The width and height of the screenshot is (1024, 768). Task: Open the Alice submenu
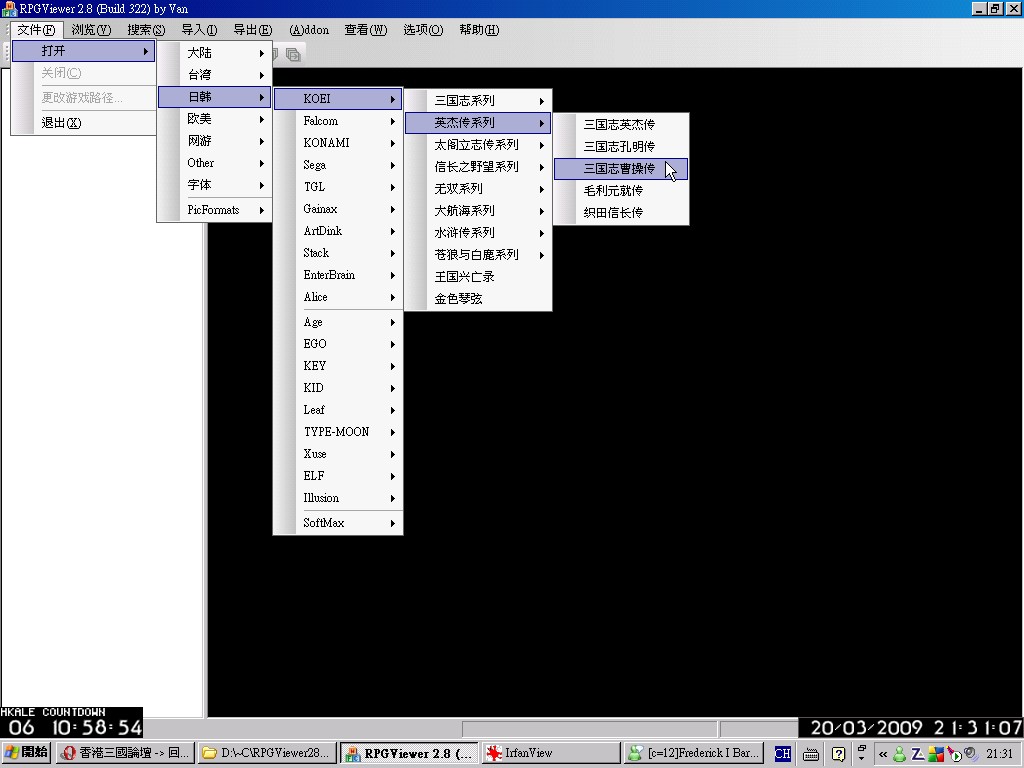tap(338, 297)
